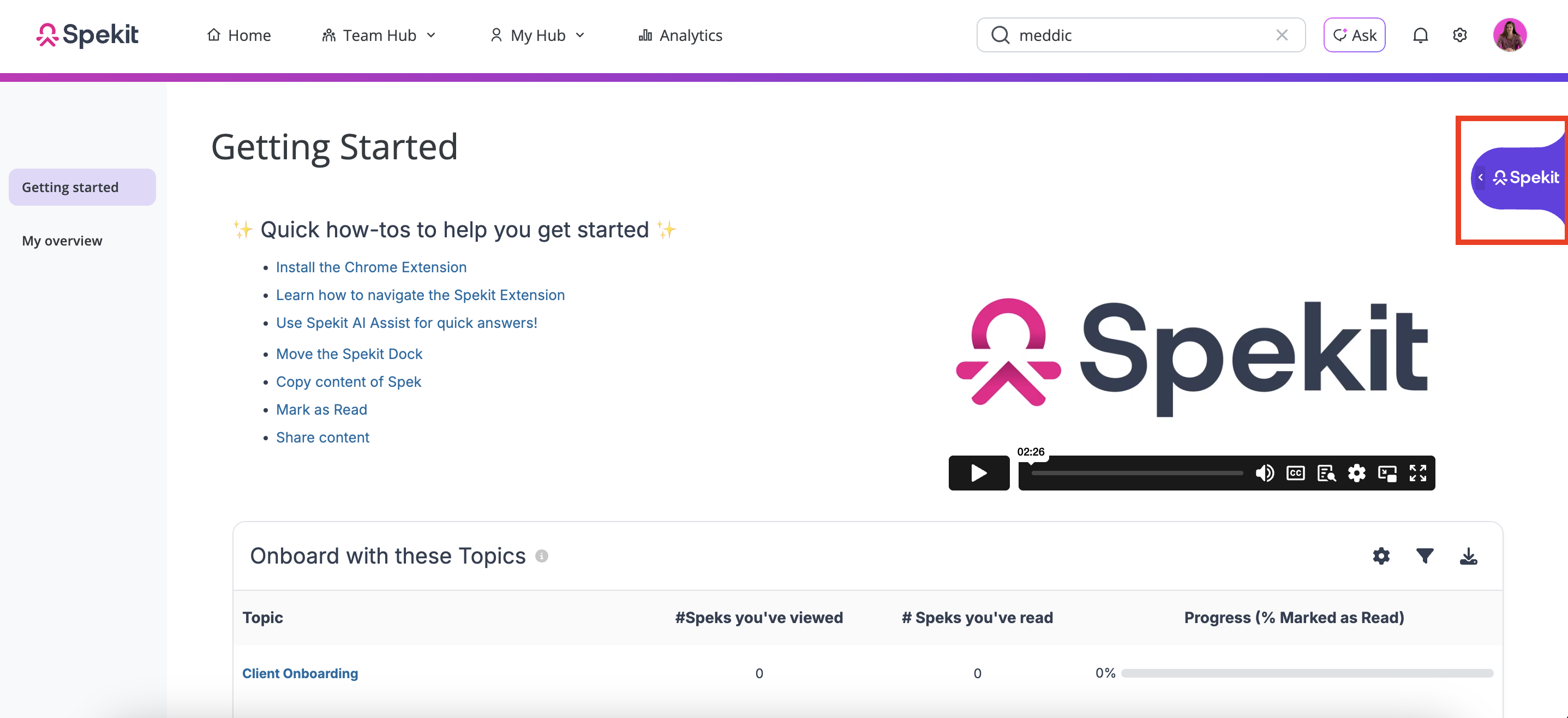Sort by #Speks you've viewed column
This screenshot has height=718, width=1568.
758,617
